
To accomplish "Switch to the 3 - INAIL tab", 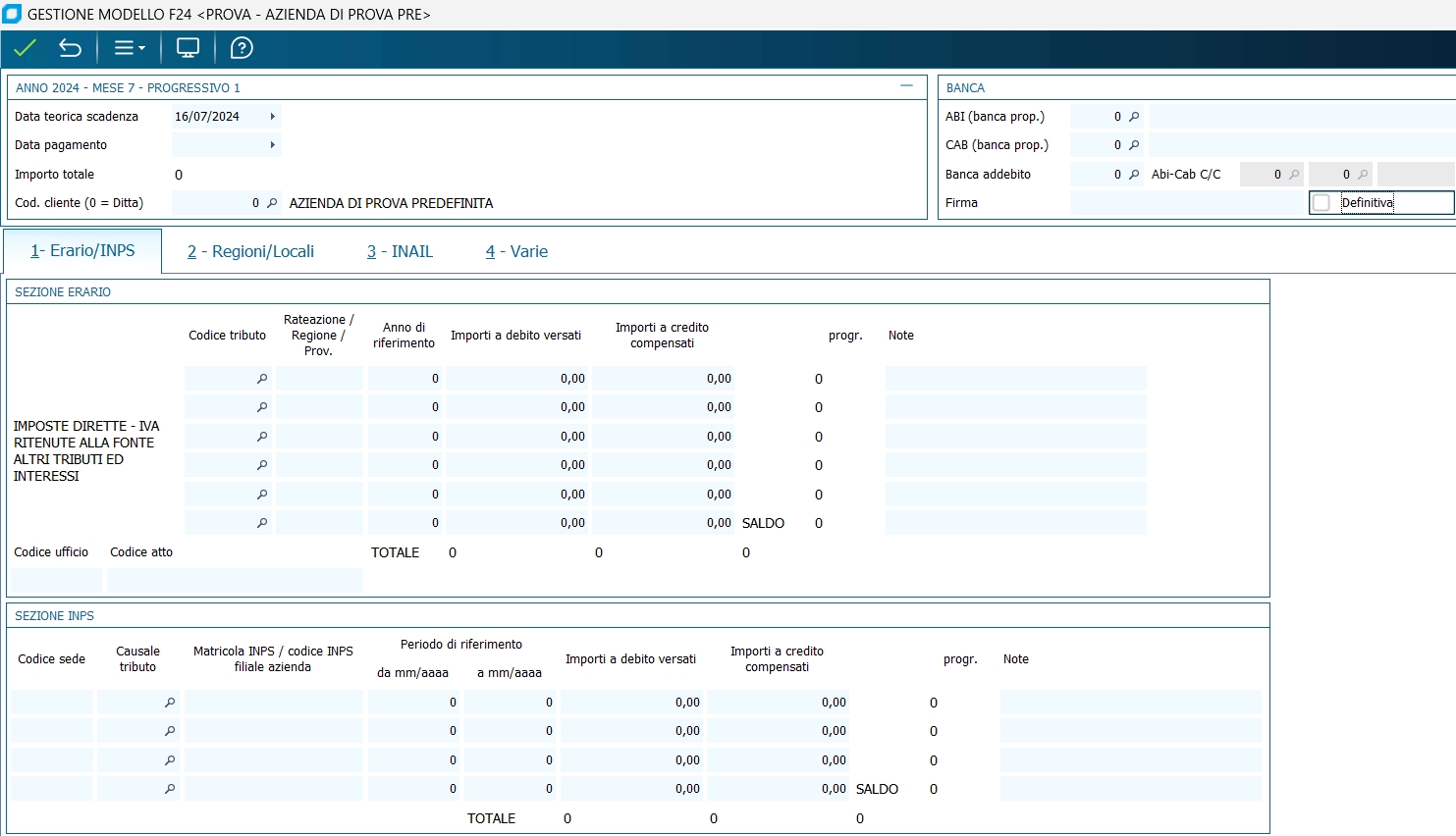I will pos(400,252).
